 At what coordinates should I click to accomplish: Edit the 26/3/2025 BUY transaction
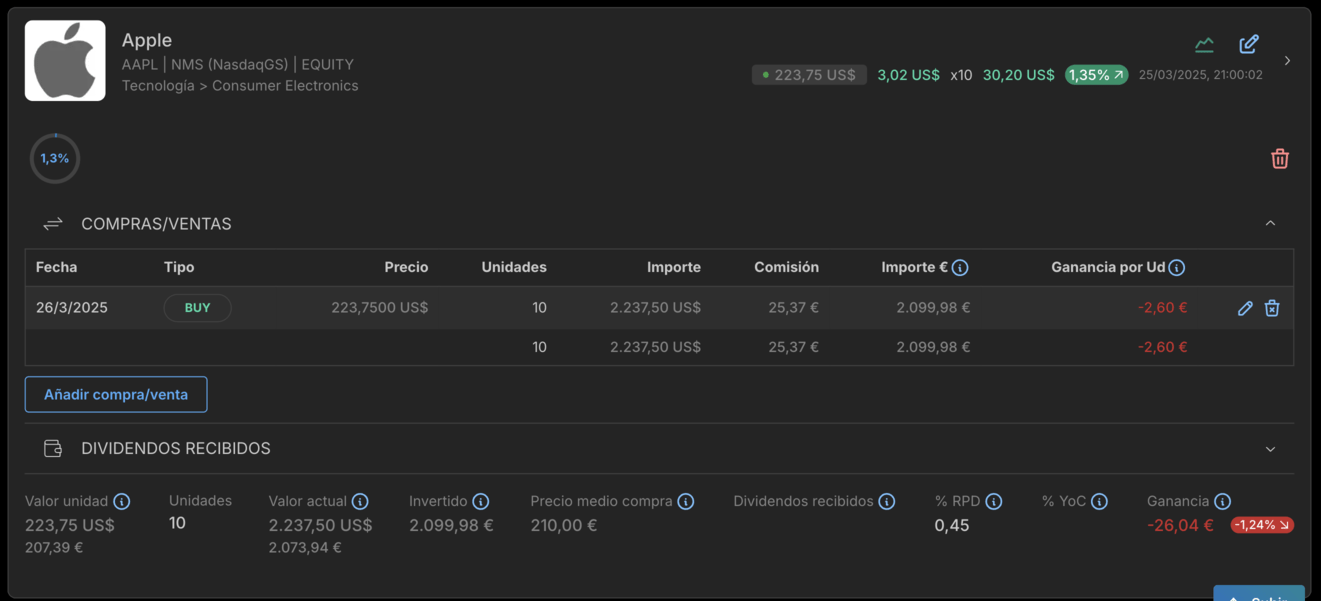click(1245, 308)
